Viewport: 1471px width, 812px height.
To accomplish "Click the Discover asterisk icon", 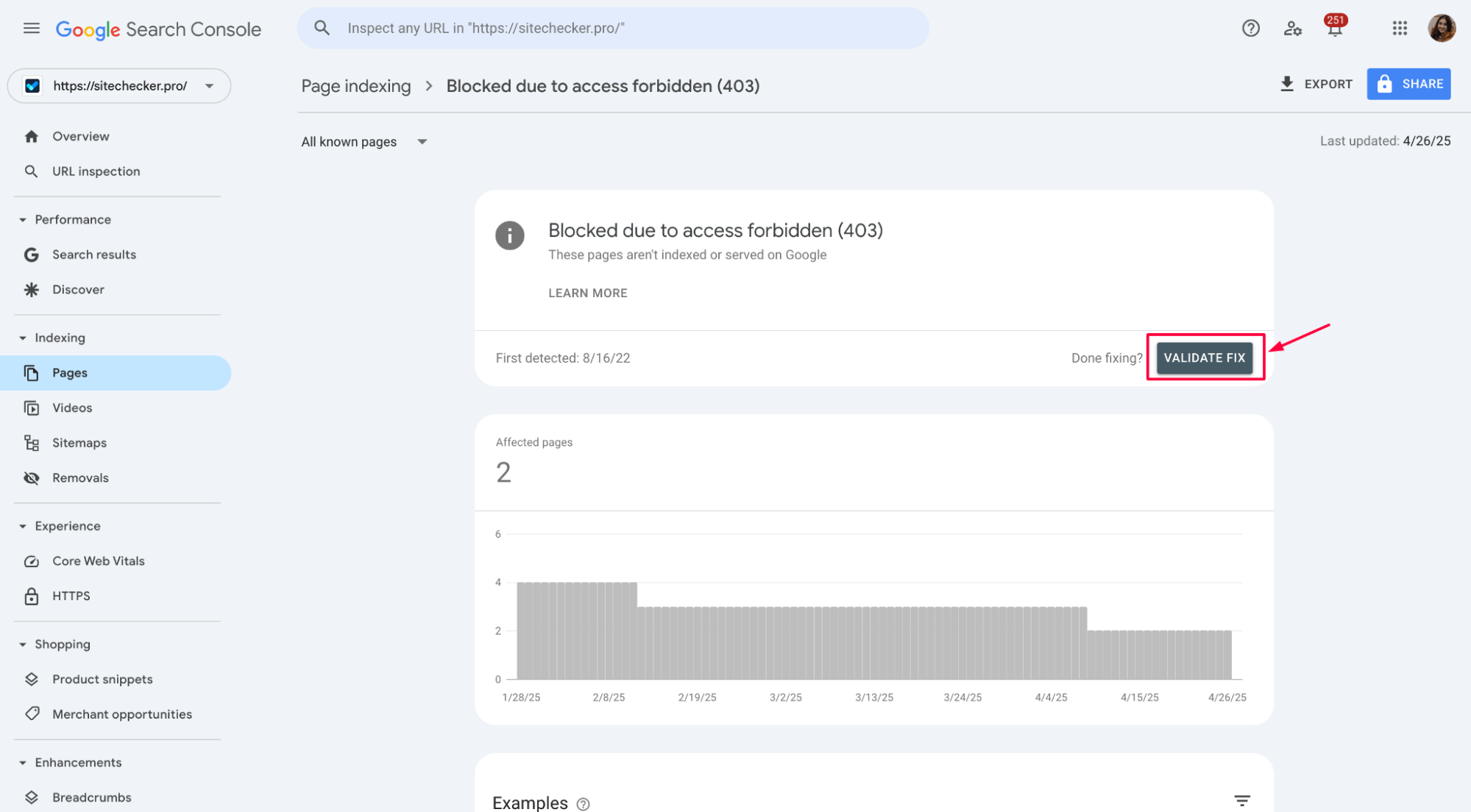I will point(32,290).
